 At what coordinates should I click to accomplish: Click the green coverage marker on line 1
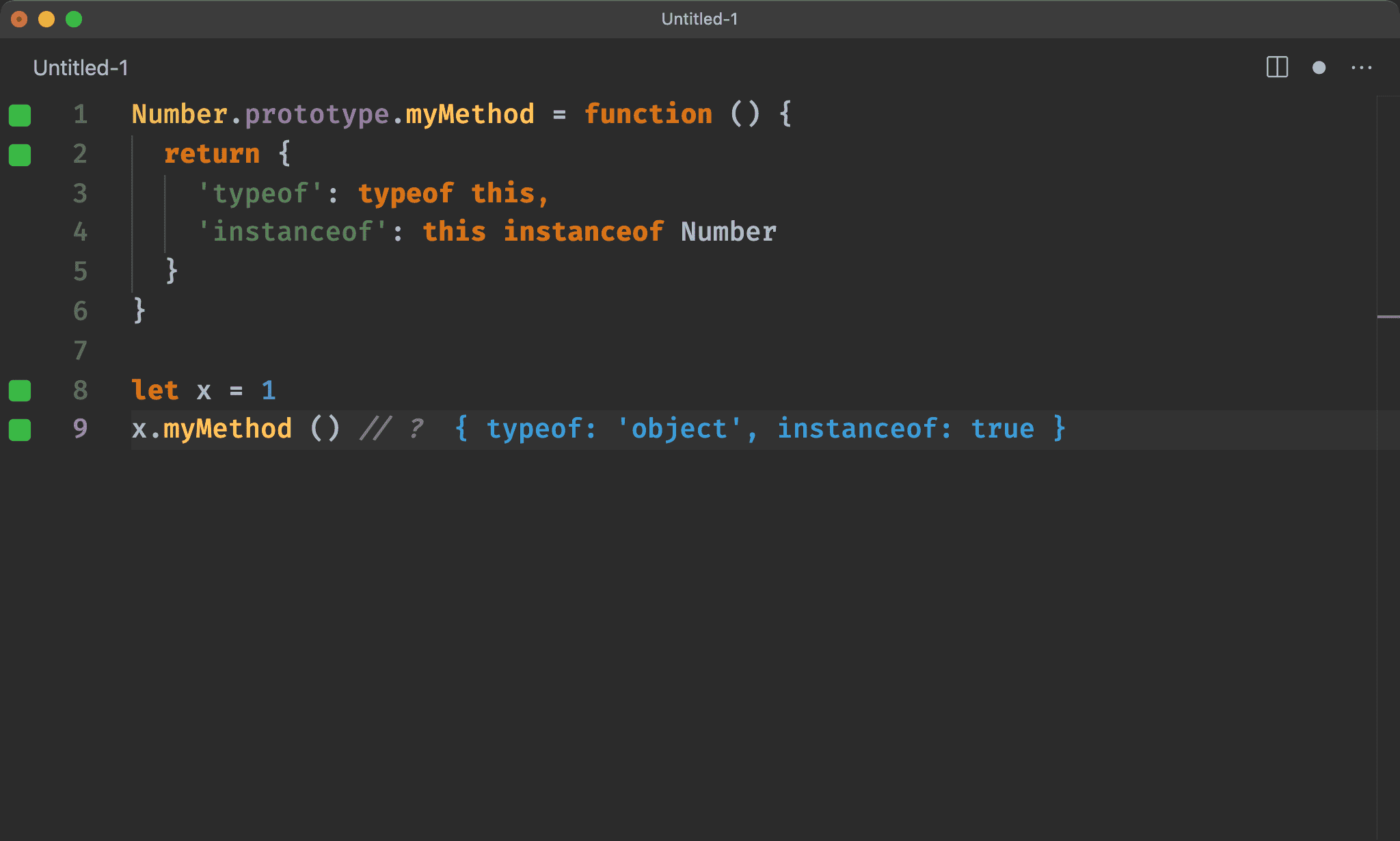[20, 116]
